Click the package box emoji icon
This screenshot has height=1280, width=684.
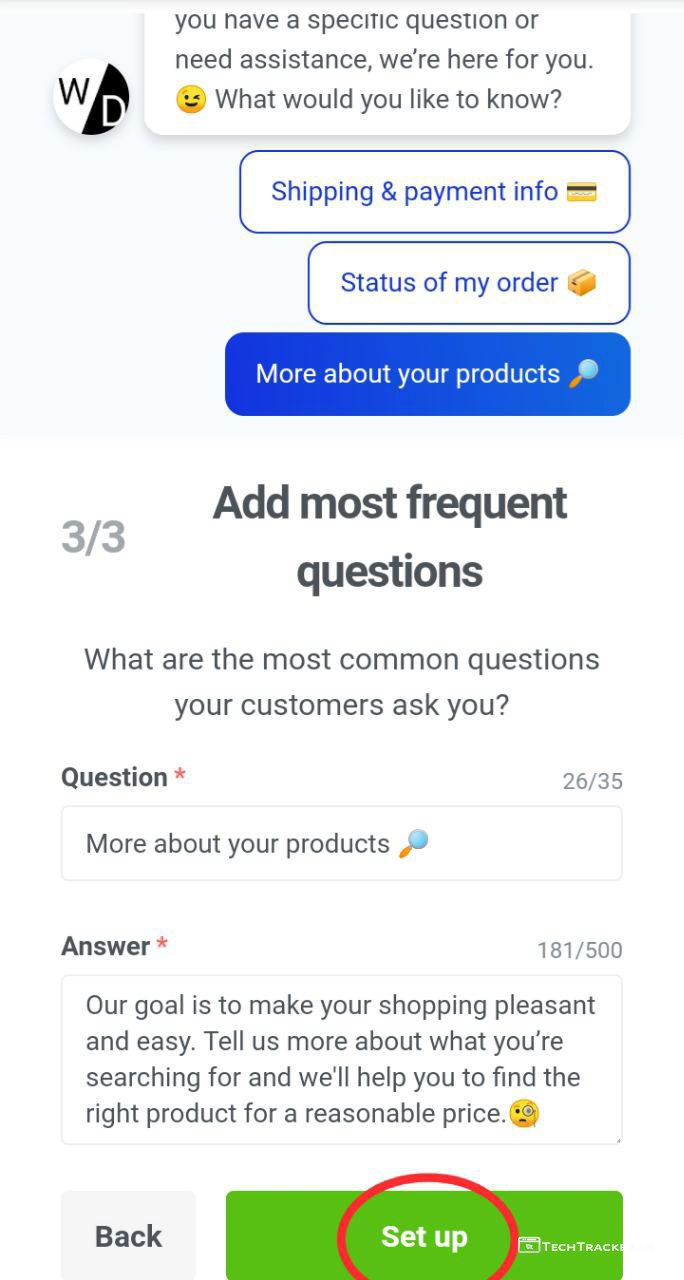(581, 283)
